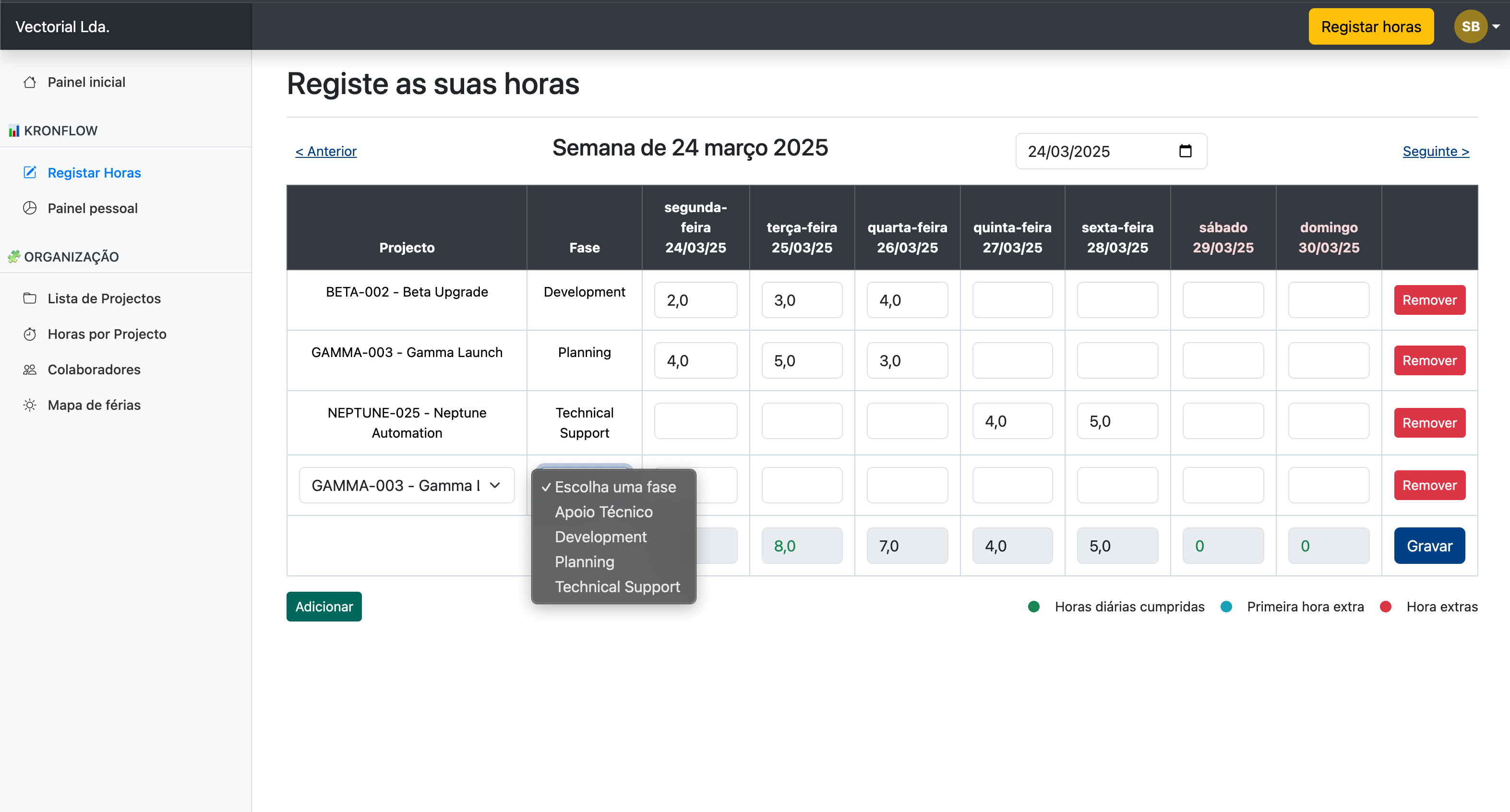Select Planning phase option
Screen dimensions: 1510x812
point(585,561)
